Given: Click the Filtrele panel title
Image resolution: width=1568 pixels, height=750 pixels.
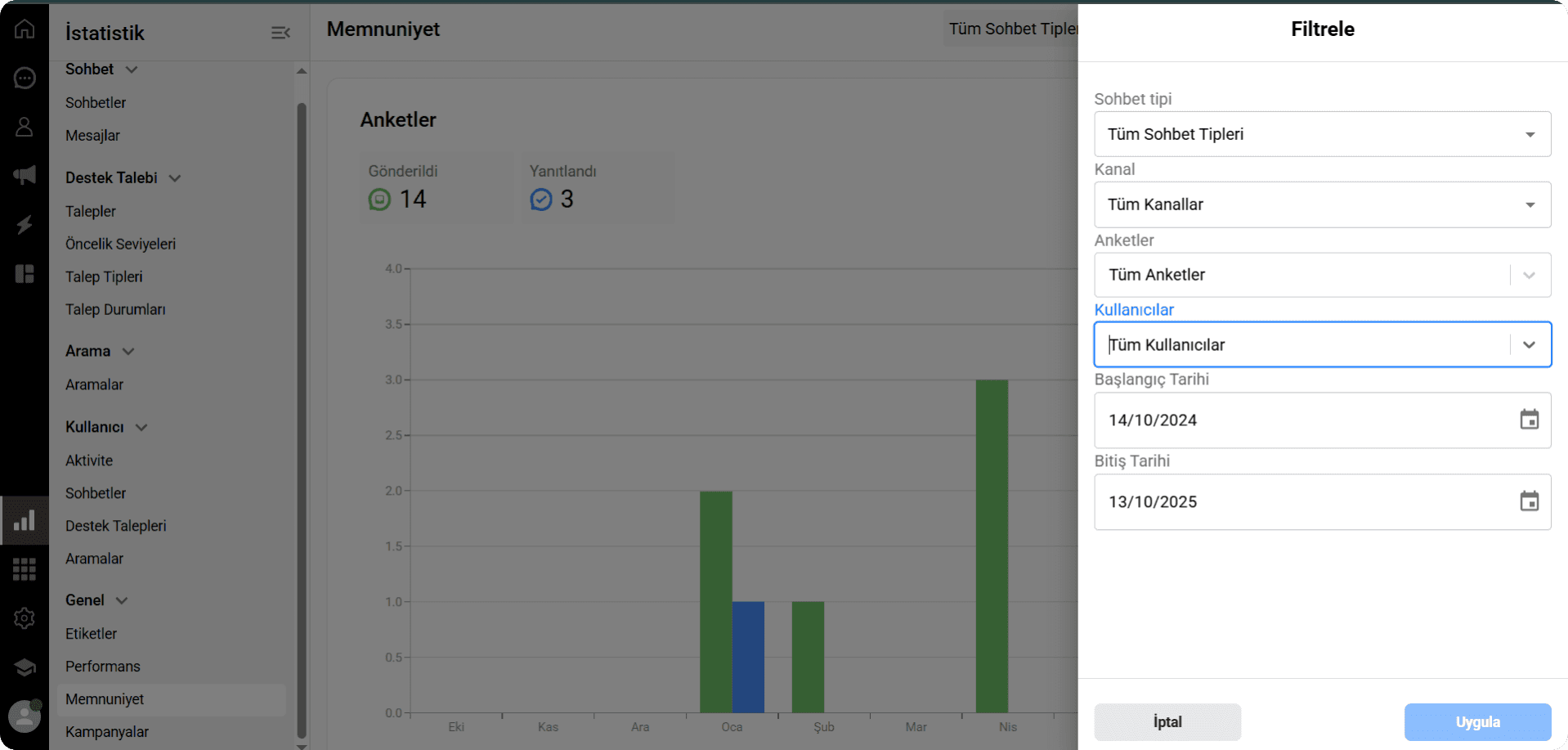Looking at the screenshot, I should coord(1323,29).
